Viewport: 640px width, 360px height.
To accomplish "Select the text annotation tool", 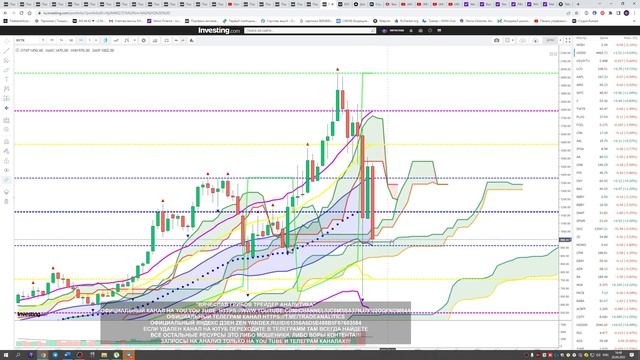I will (x=6, y=80).
